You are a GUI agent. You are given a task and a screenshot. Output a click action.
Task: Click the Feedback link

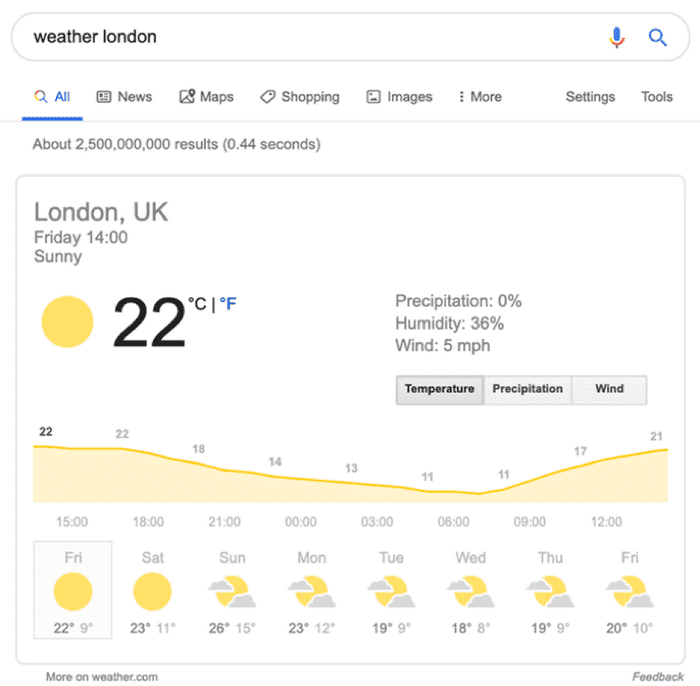tap(658, 677)
